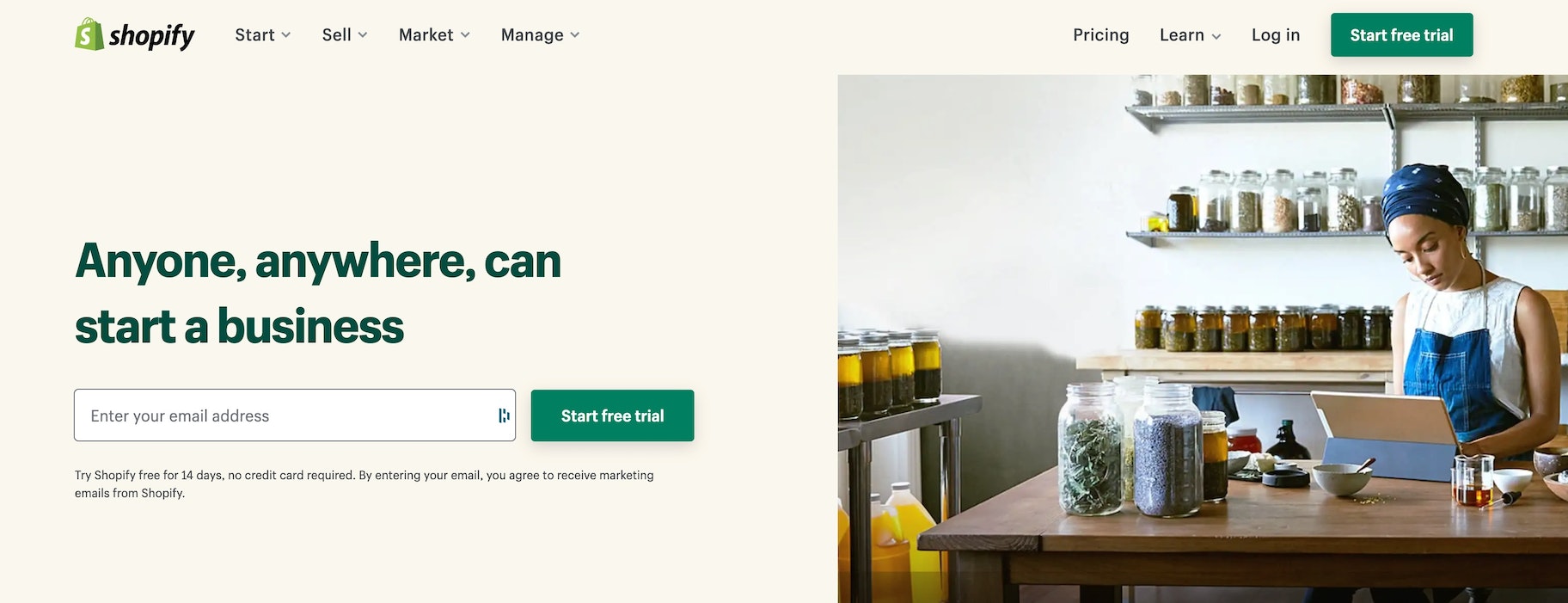Click the Anyone, anywhere headline text
1568x603 pixels.
tap(318, 293)
